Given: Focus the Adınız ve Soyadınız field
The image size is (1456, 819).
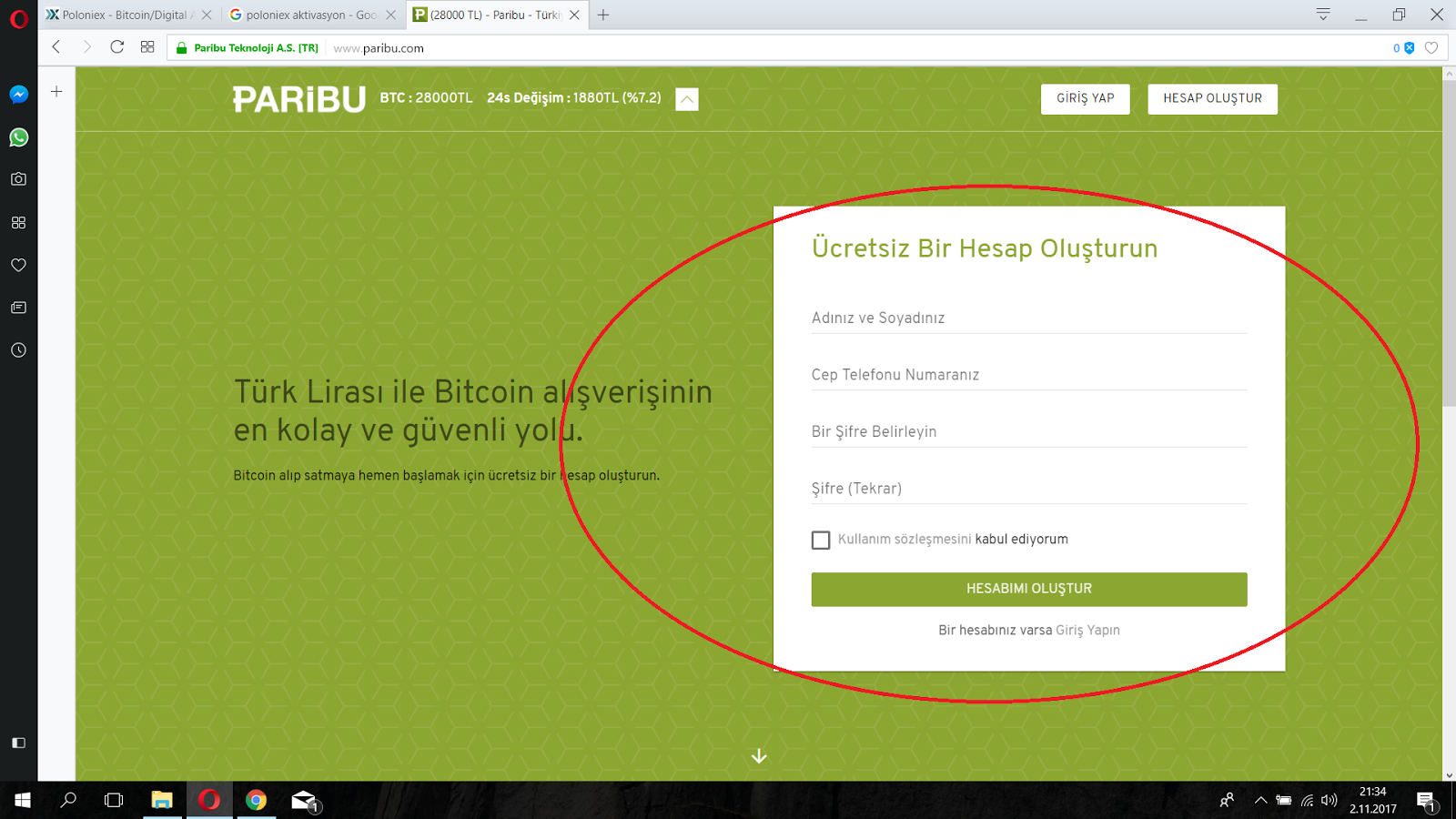Looking at the screenshot, I should (x=1029, y=318).
